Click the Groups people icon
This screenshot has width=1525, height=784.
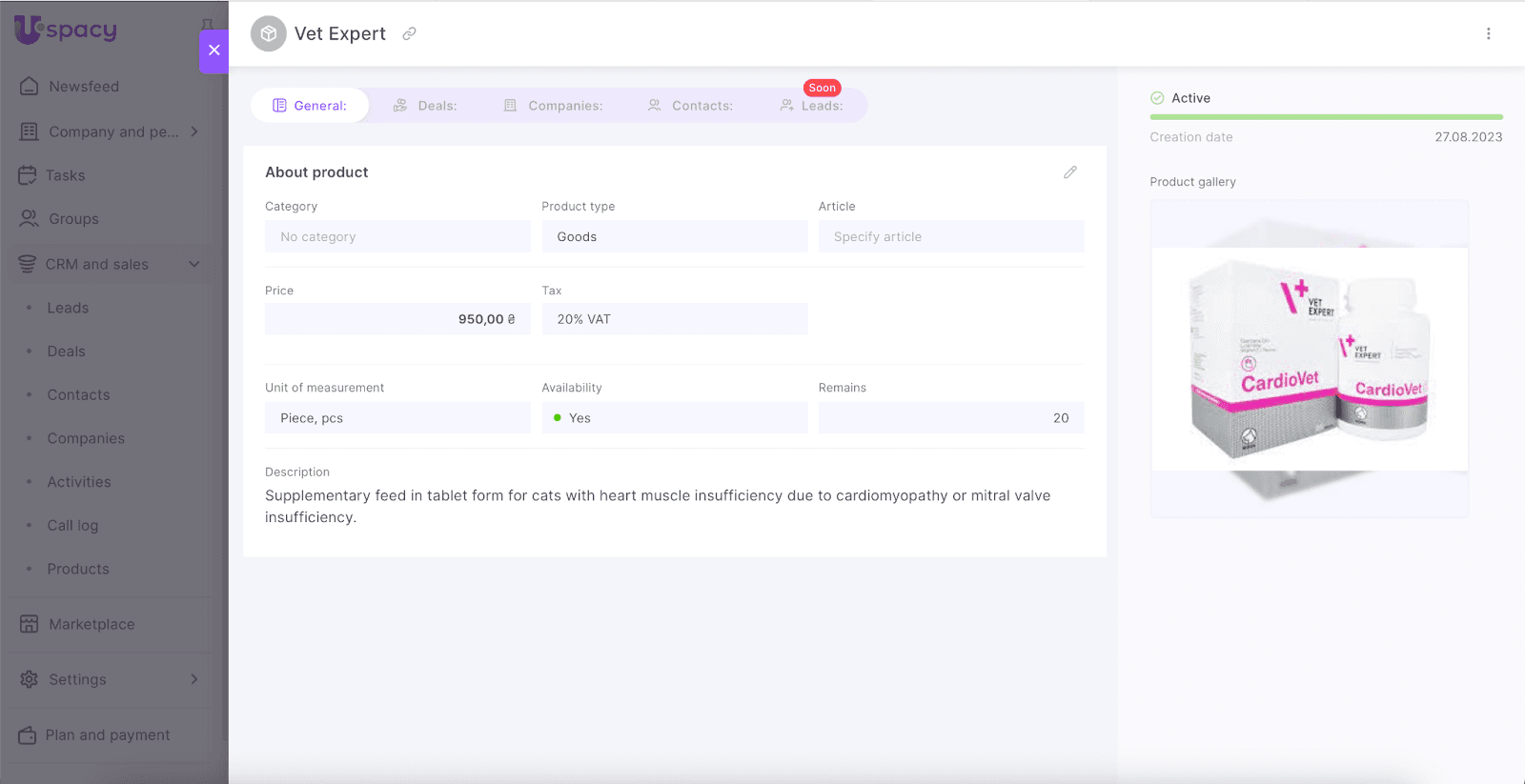click(30, 219)
